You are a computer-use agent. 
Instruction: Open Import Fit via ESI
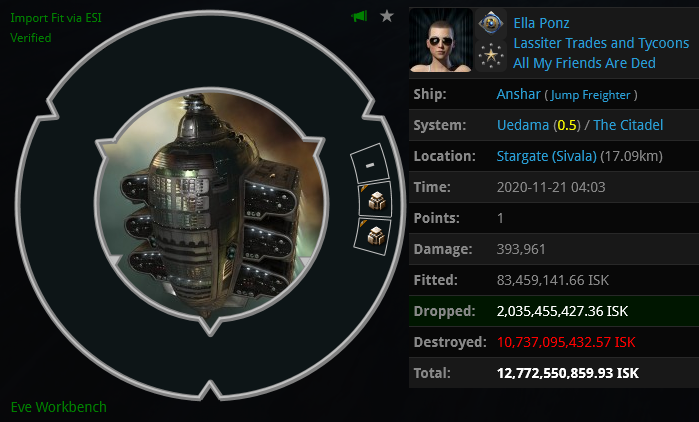[x=56, y=18]
